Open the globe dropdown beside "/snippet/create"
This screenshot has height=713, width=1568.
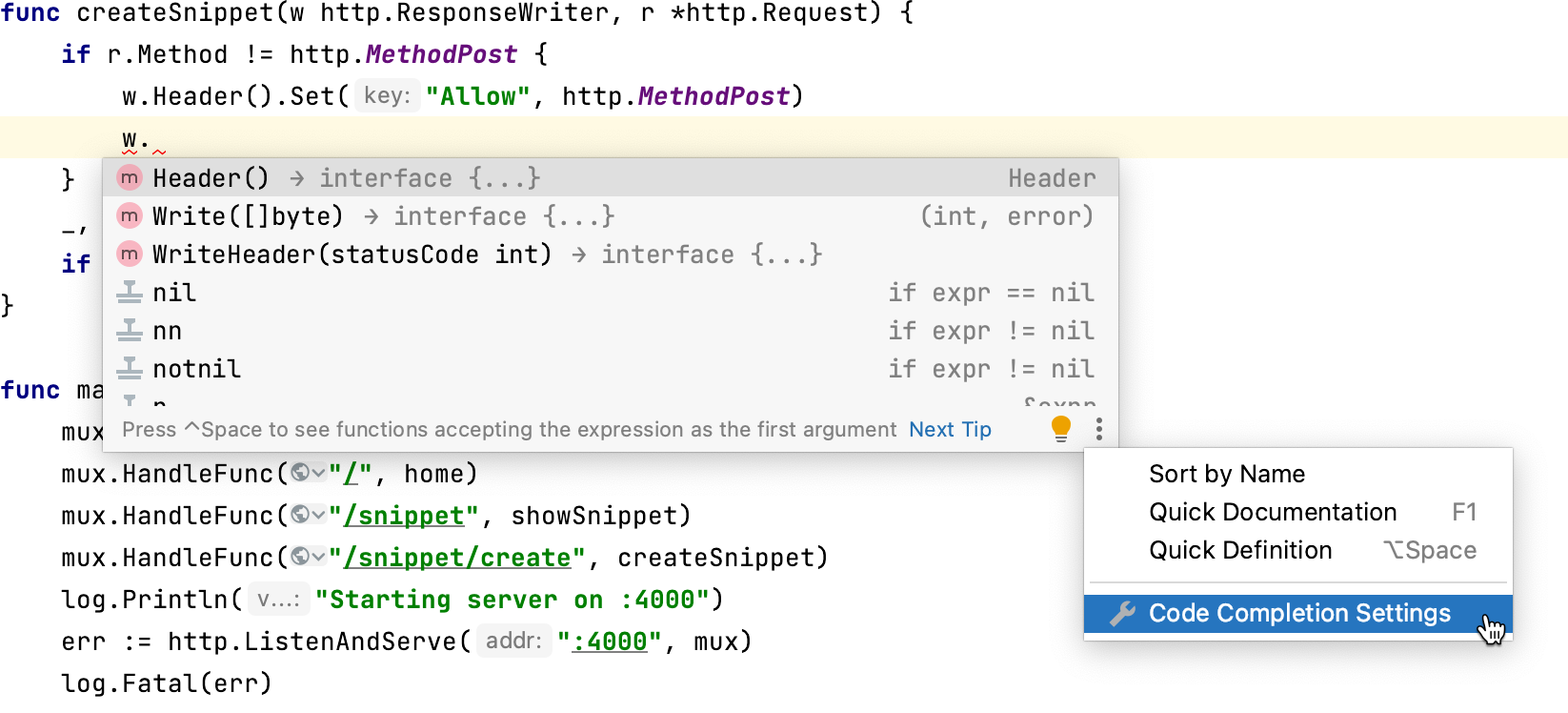pos(308,558)
